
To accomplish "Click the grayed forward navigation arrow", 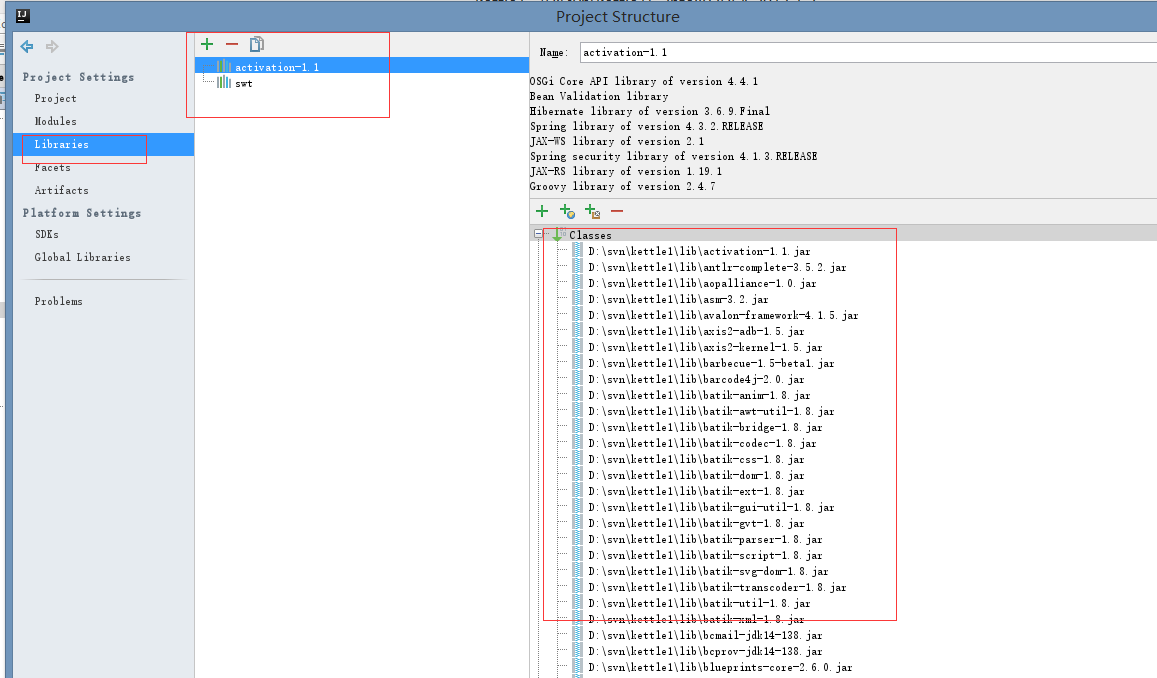I will (x=50, y=46).
